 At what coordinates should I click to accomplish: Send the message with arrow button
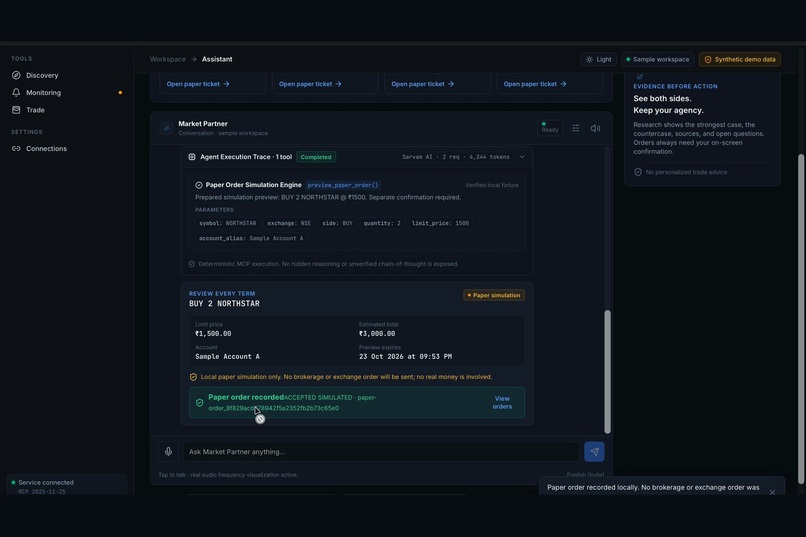point(594,452)
